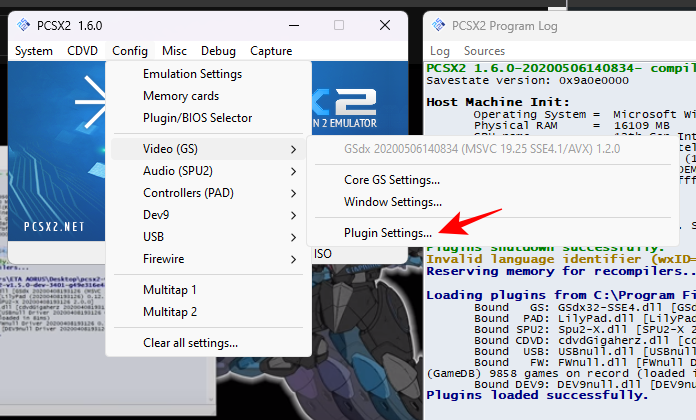This screenshot has height=420, width=696.
Task: Click 'Reserving memory for recompilers' log line
Action: click(x=561, y=271)
